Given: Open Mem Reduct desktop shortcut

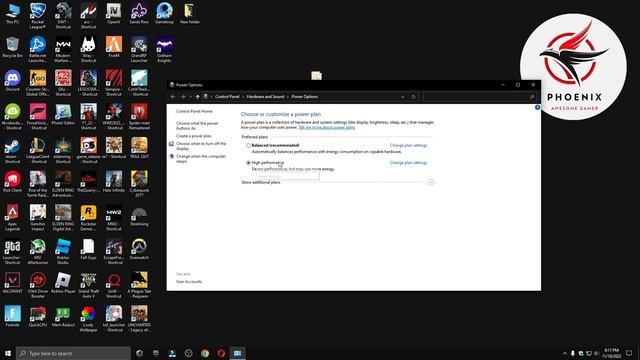Looking at the screenshot, I should coord(63,316).
